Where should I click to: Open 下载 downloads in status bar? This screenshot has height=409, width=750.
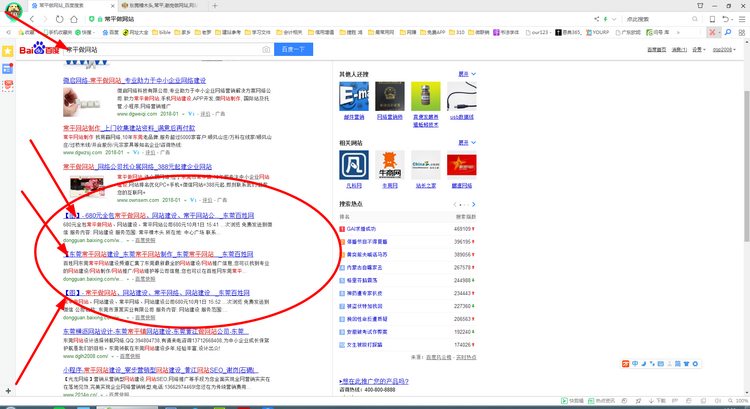coord(657,401)
